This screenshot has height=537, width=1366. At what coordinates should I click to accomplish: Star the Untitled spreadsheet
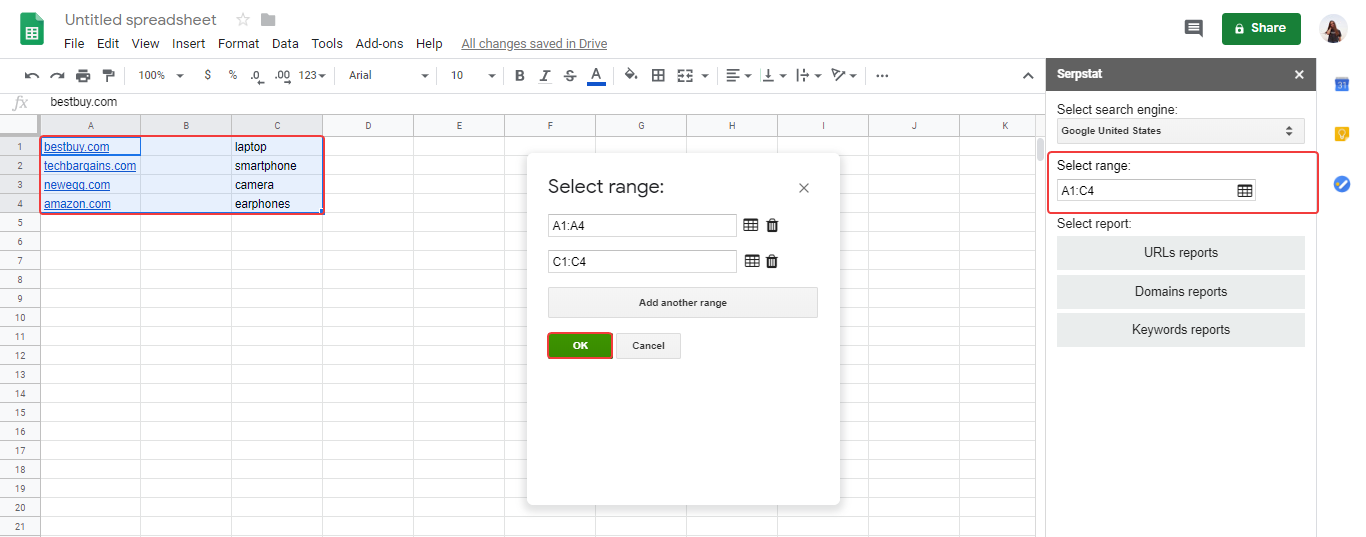(243, 20)
